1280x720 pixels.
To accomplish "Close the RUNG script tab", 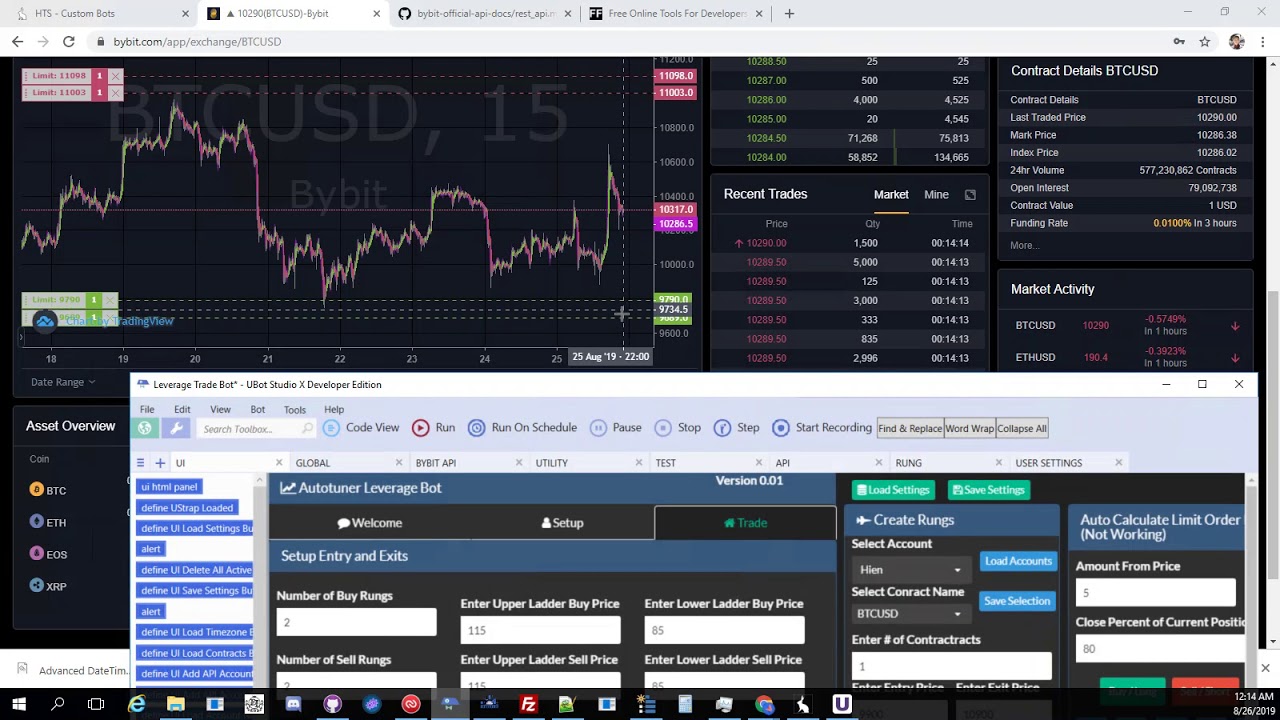I will click(x=999, y=463).
